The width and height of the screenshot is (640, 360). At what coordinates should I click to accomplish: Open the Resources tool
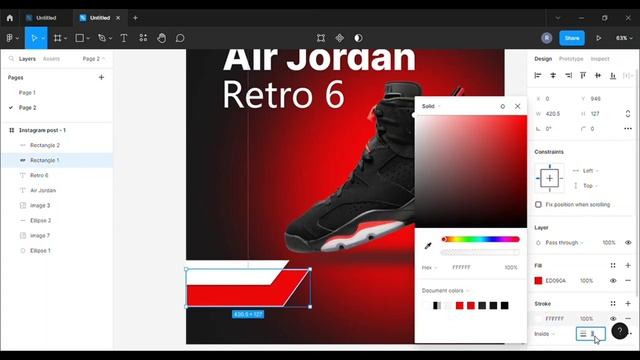tap(143, 38)
